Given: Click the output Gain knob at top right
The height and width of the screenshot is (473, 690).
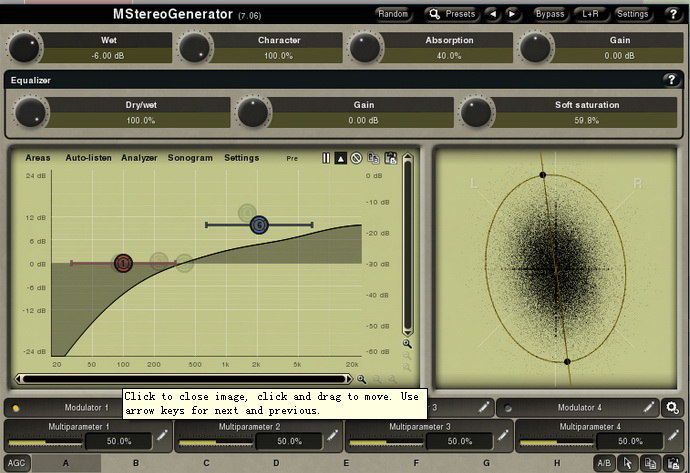Looking at the screenshot, I should 536,47.
